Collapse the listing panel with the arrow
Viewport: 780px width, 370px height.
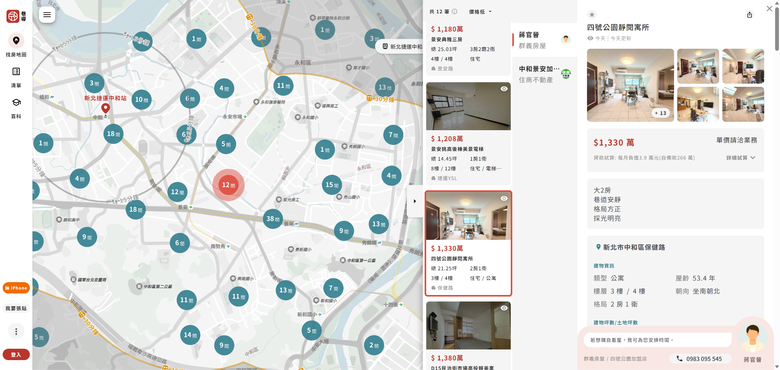[x=415, y=201]
